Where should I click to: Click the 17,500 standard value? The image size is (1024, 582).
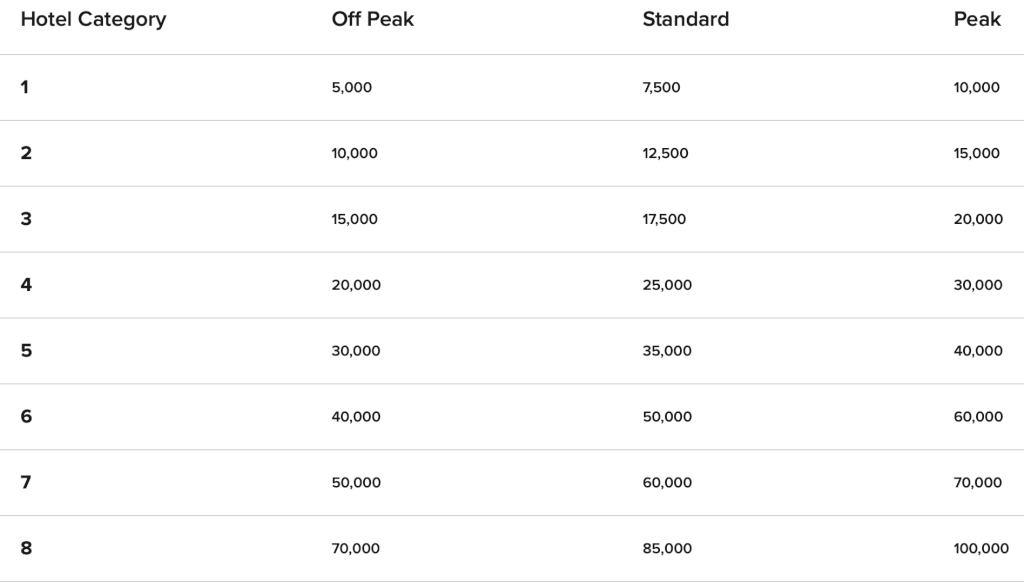click(664, 219)
